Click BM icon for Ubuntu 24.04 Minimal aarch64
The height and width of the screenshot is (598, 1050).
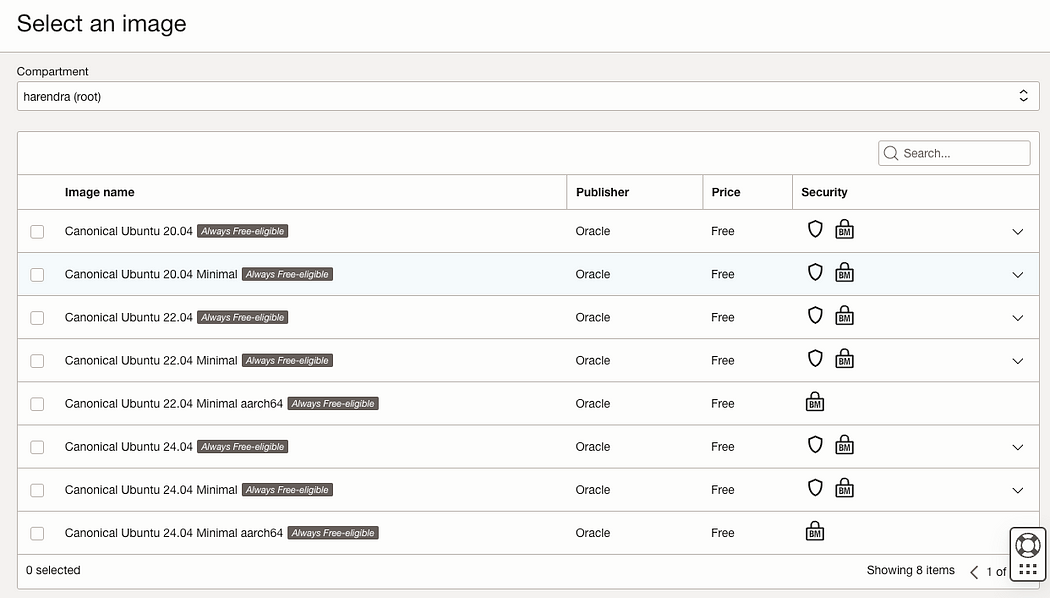click(815, 531)
